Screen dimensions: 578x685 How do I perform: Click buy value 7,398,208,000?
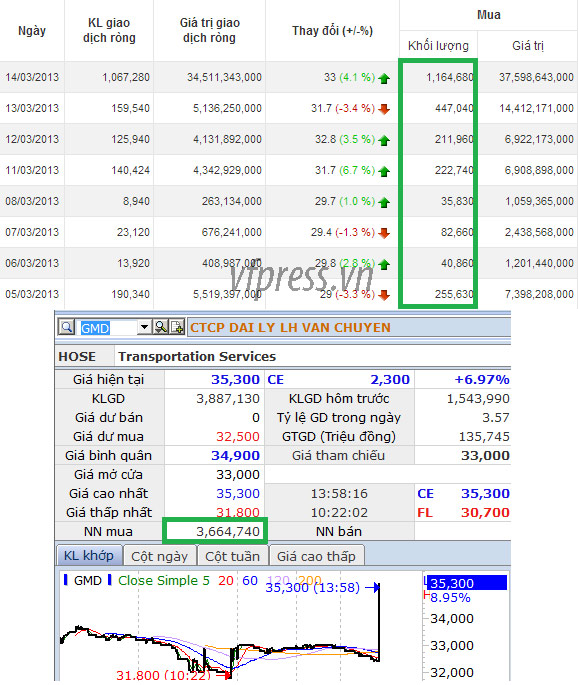(x=540, y=294)
